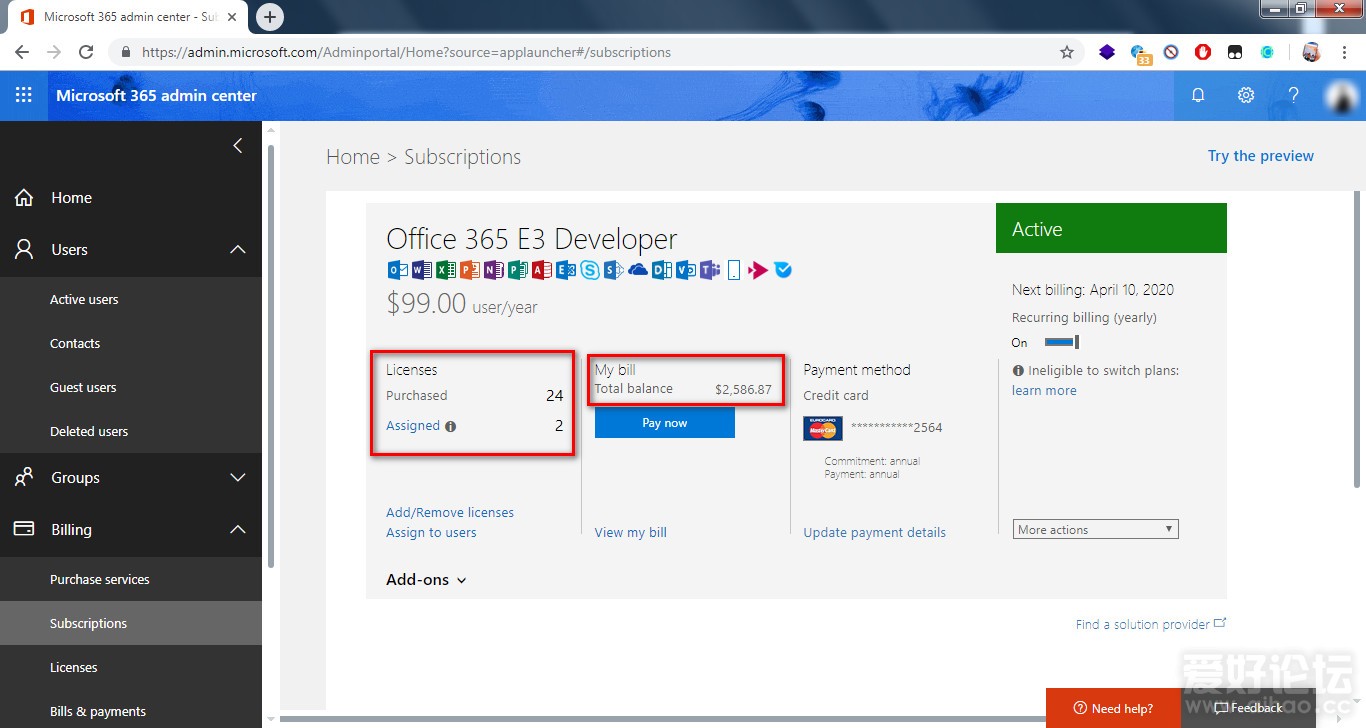
Task: Open the notifications bell
Action: [1198, 95]
